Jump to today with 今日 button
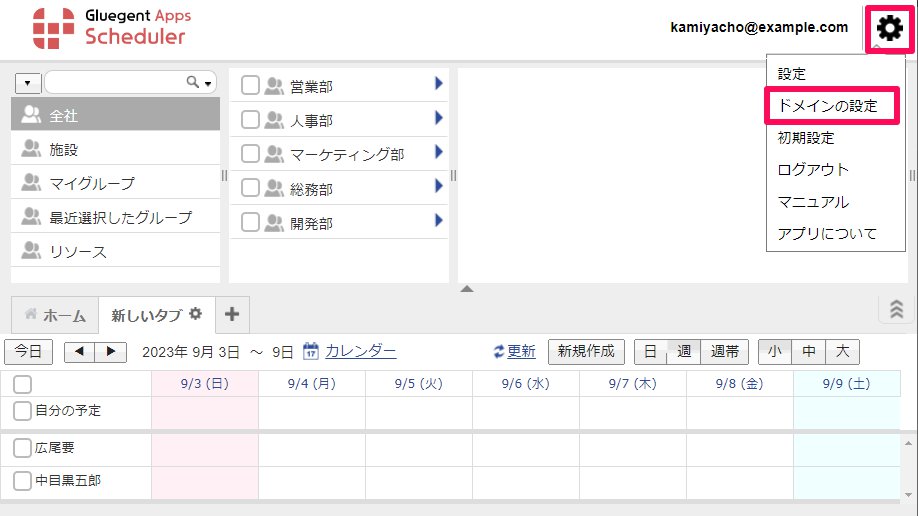918x516 pixels. pos(29,352)
